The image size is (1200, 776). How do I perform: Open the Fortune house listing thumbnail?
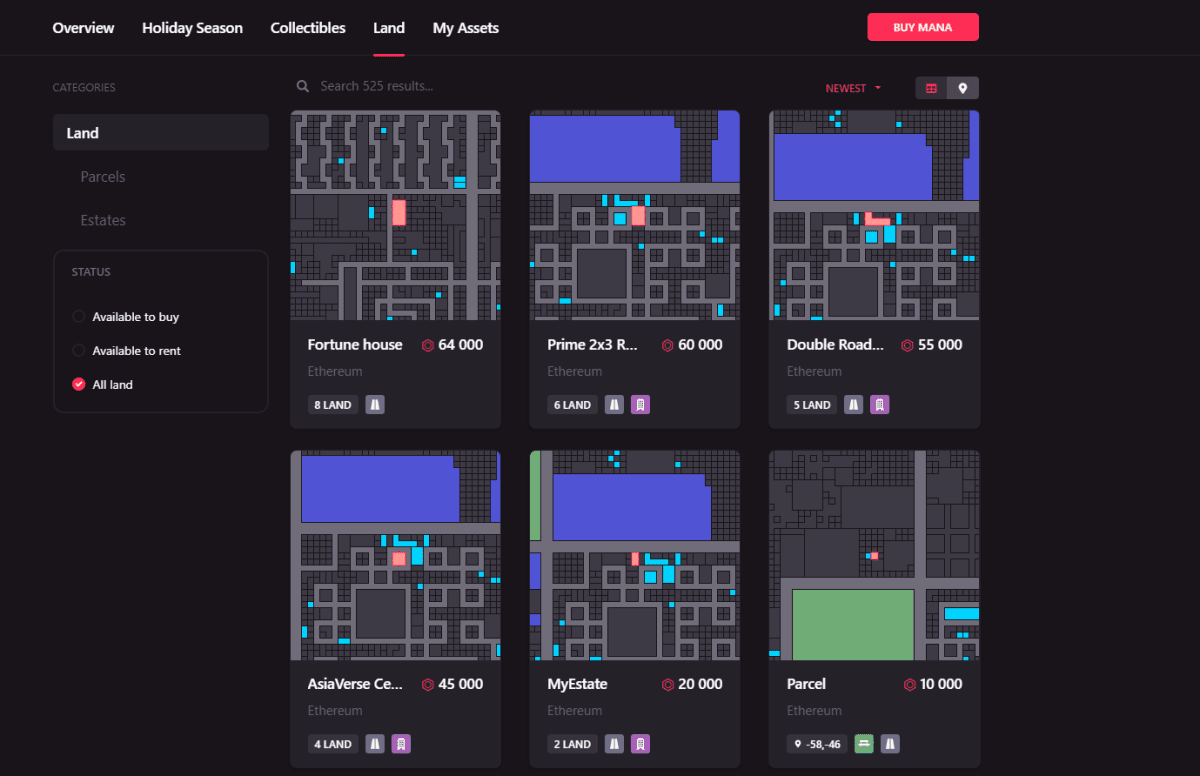point(395,215)
